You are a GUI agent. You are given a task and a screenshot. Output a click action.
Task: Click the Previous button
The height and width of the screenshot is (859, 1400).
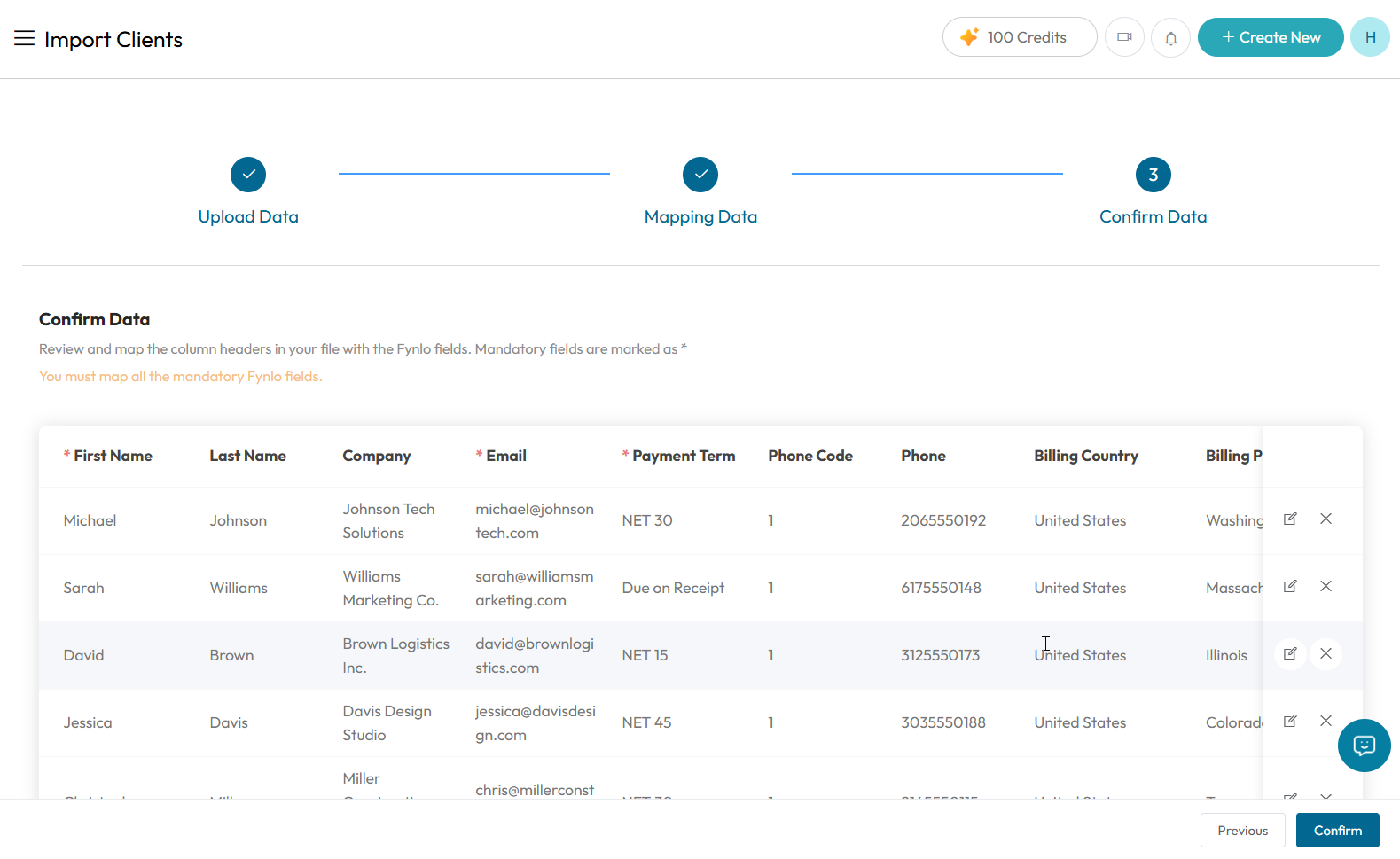coord(1242,831)
